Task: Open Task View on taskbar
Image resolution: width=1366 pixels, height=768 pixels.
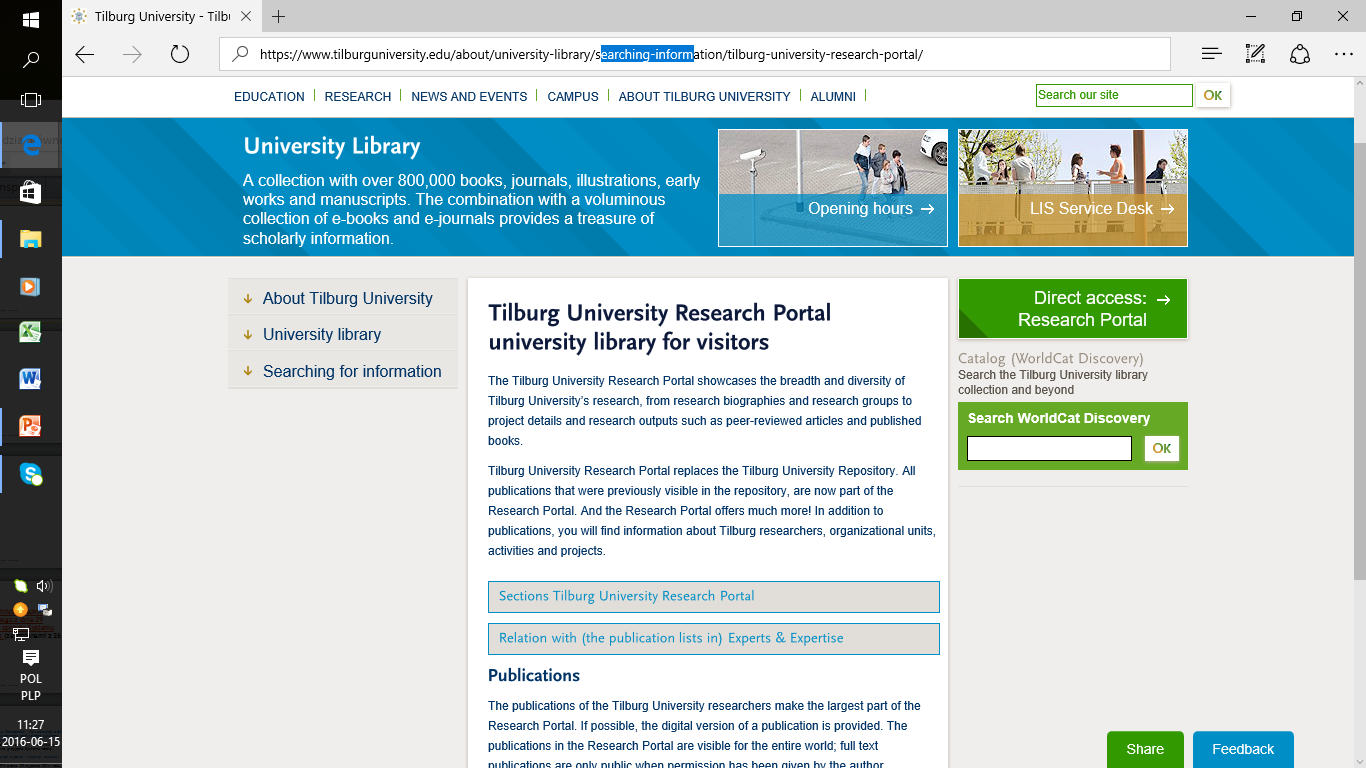Action: coord(31,100)
